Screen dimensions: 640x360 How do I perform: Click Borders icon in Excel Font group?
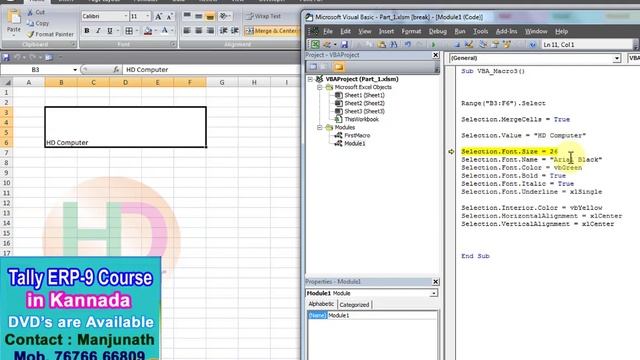pyautogui.click(x=129, y=31)
